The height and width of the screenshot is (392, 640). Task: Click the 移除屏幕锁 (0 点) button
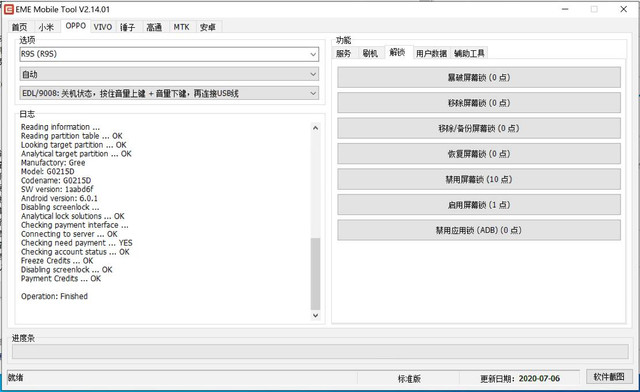[x=479, y=103]
